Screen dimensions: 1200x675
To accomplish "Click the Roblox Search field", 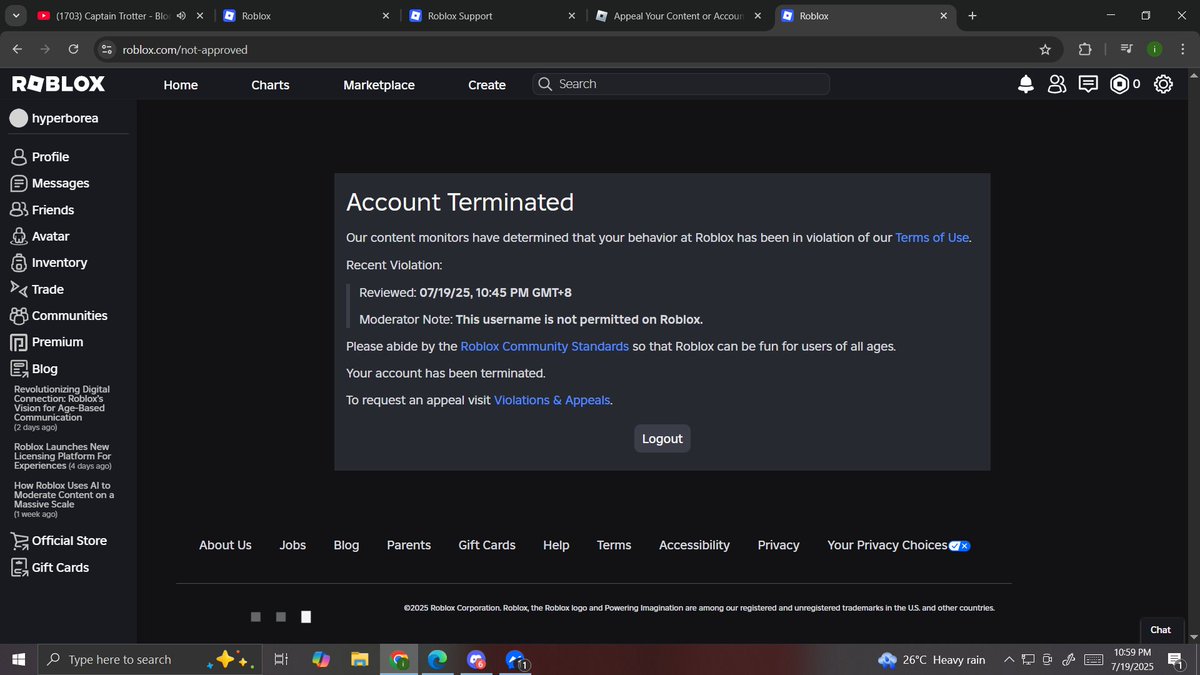I will coord(681,84).
